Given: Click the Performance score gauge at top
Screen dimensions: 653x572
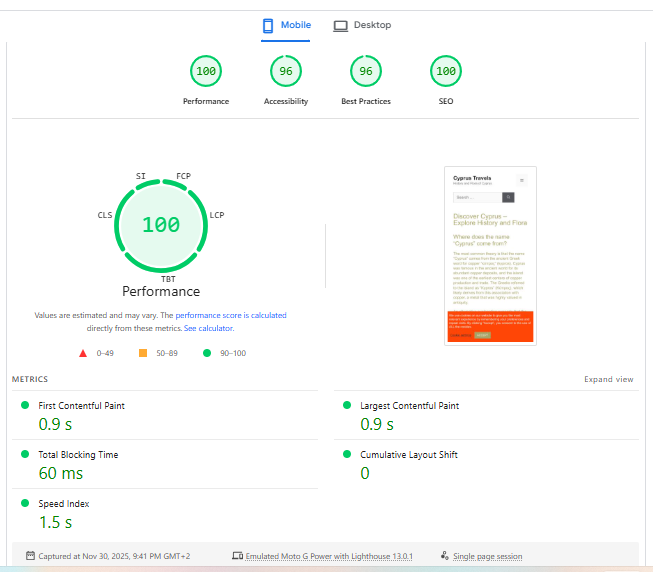Looking at the screenshot, I should click(206, 72).
